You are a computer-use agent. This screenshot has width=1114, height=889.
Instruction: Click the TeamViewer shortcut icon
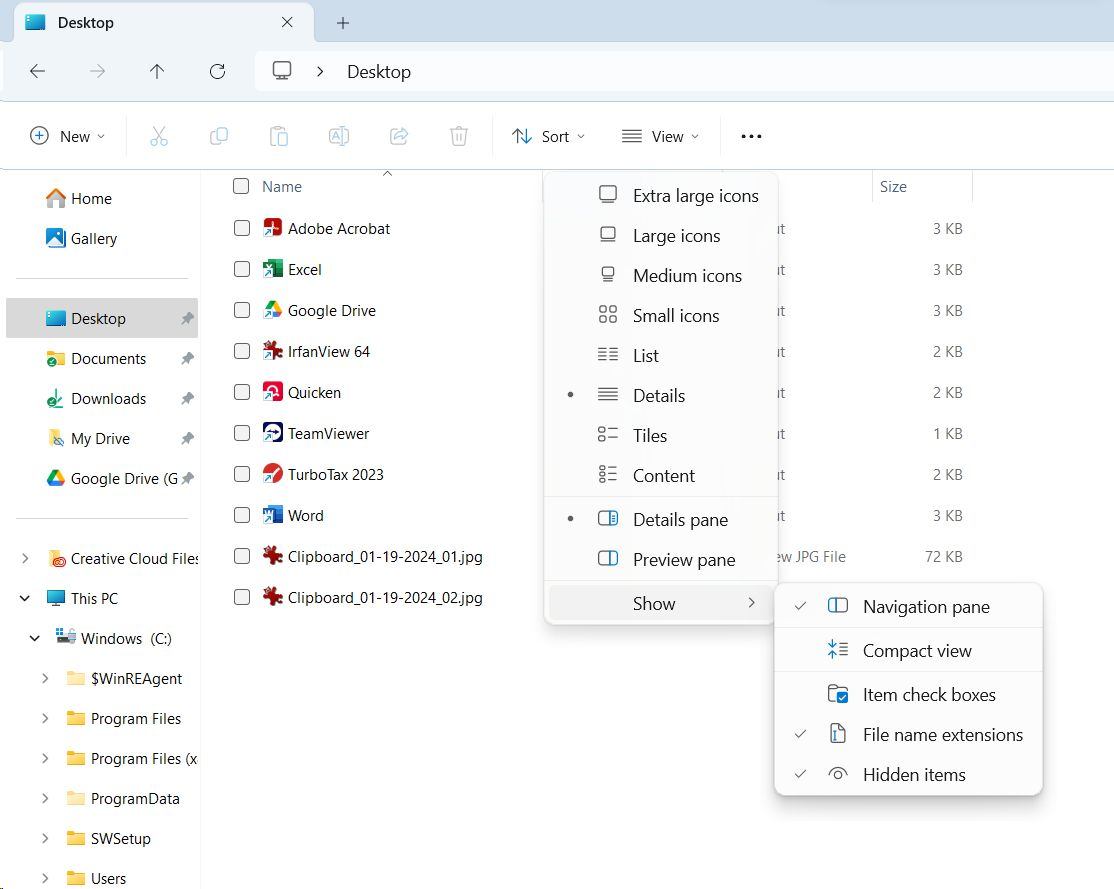click(x=272, y=433)
